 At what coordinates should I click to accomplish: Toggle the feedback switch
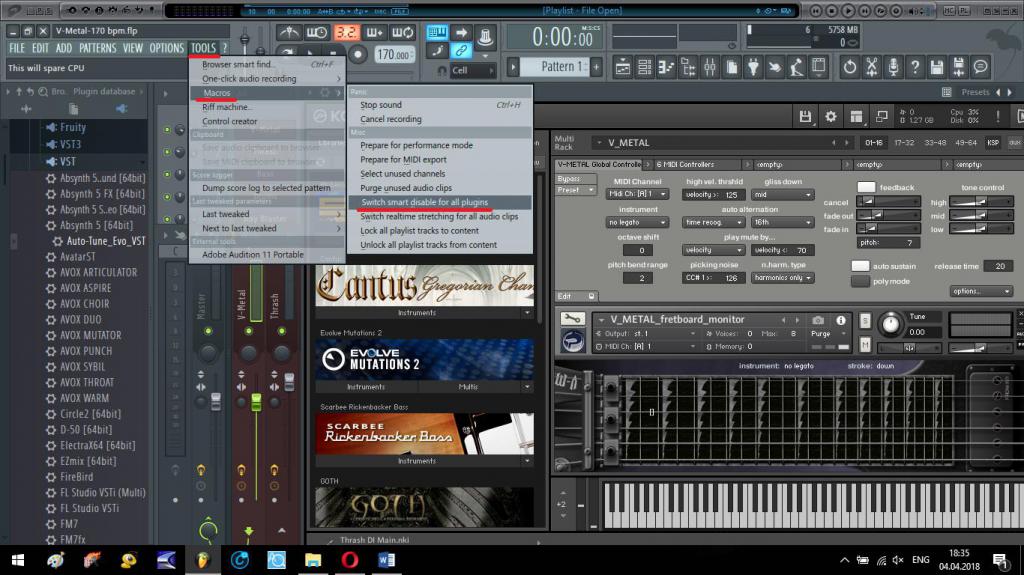point(866,188)
